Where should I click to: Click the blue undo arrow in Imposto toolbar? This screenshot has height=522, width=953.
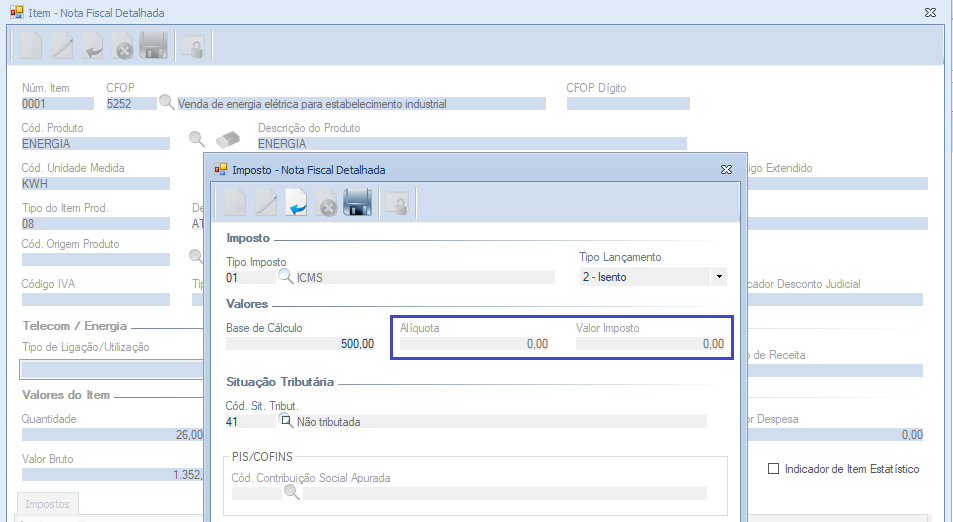pyautogui.click(x=297, y=204)
